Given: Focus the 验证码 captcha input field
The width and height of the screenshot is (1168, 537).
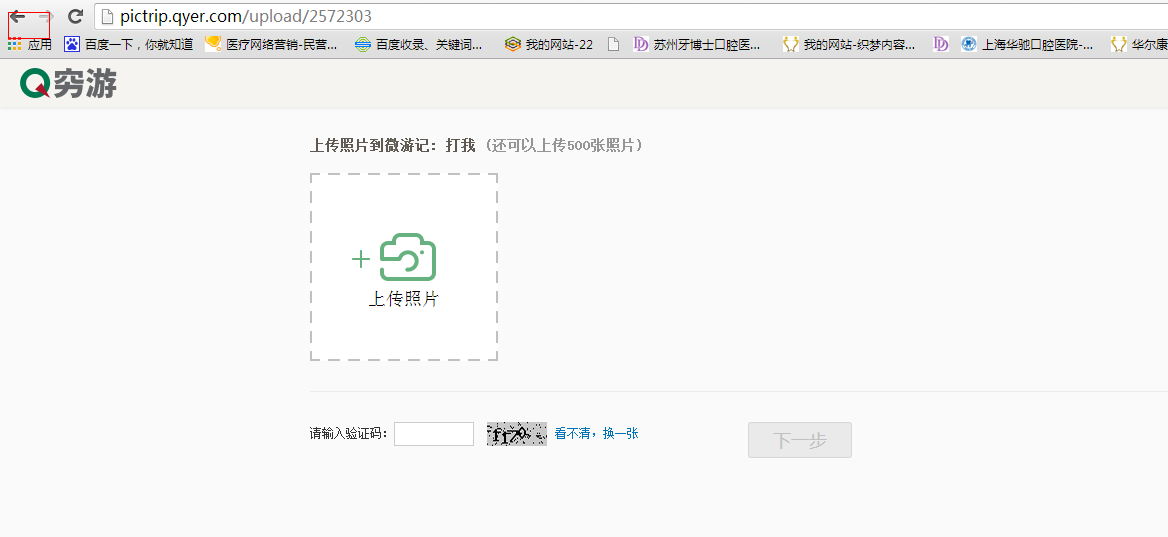Looking at the screenshot, I should 434,434.
